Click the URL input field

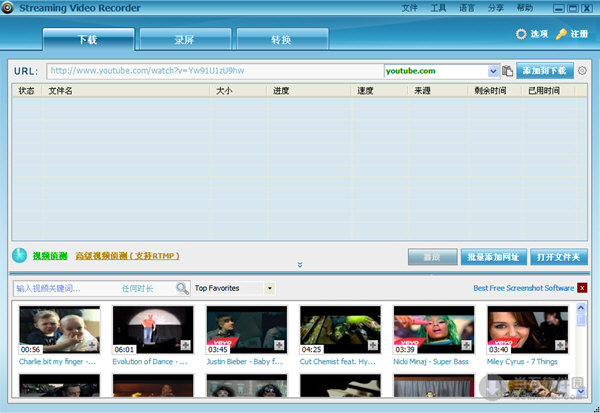tap(215, 71)
